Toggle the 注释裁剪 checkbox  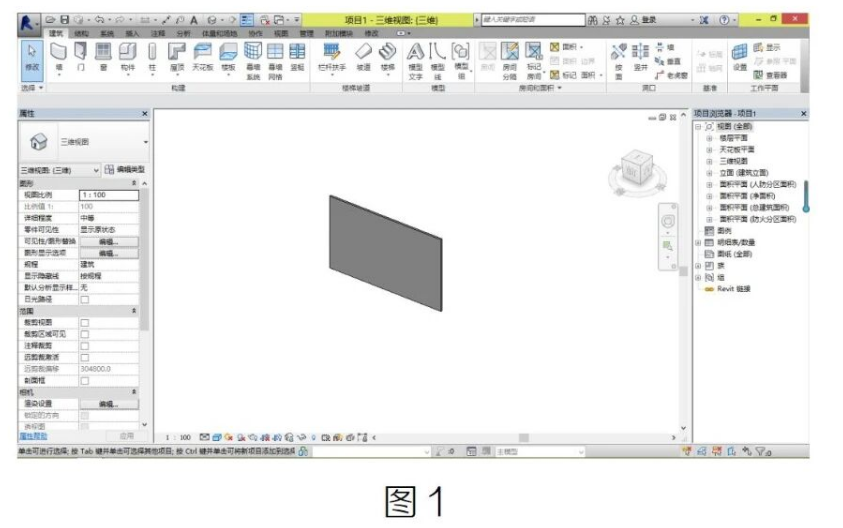(85, 346)
